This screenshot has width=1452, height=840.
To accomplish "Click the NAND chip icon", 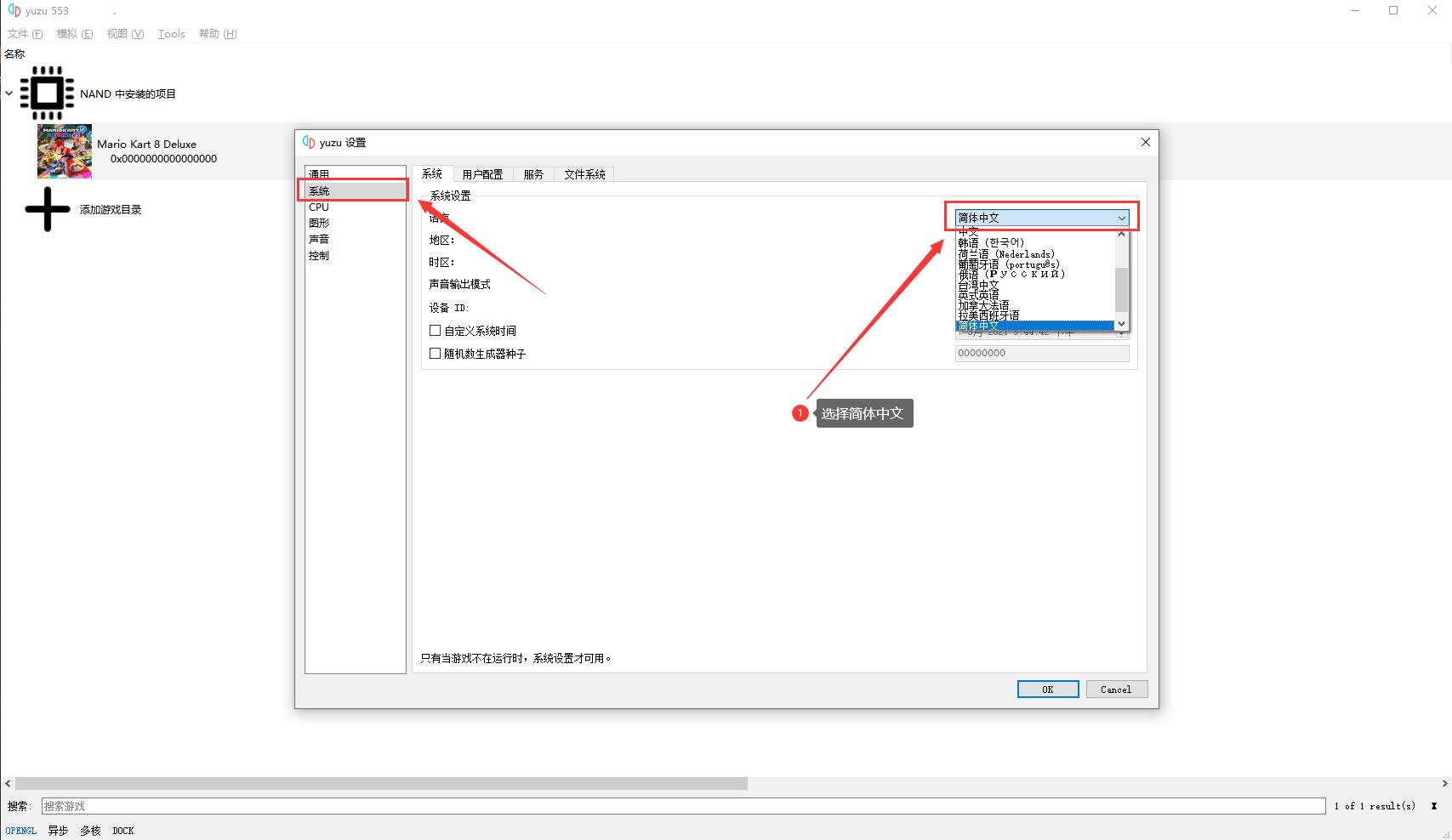I will [47, 94].
